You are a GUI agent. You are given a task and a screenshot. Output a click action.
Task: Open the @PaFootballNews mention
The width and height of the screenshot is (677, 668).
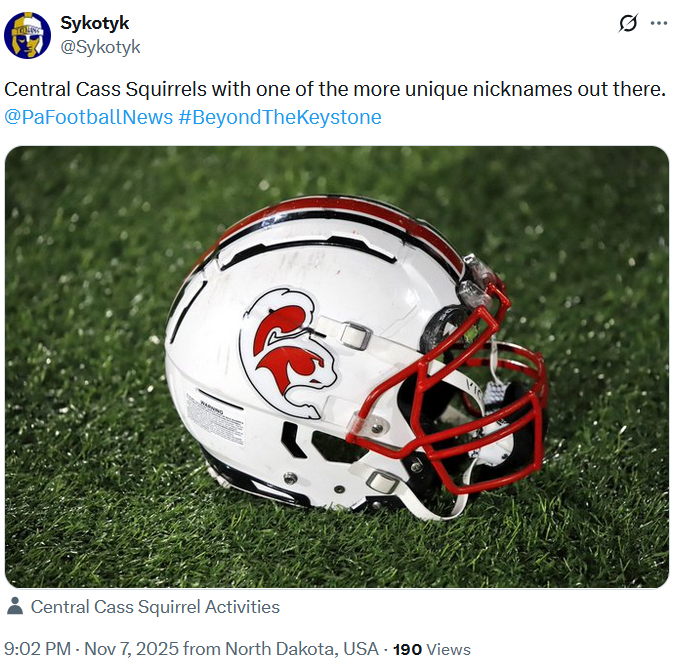(x=88, y=117)
